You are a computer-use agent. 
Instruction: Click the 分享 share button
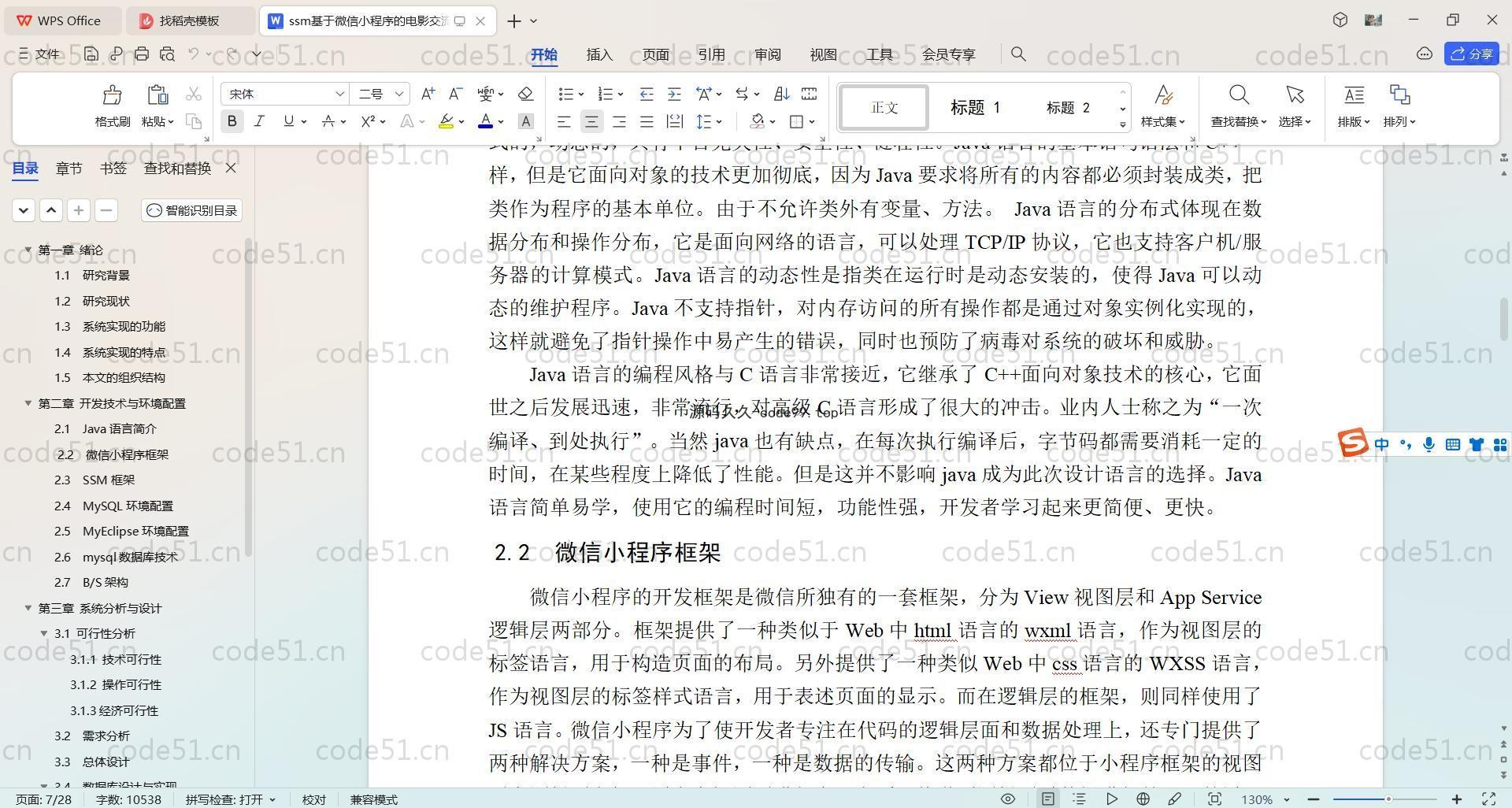coord(1472,54)
